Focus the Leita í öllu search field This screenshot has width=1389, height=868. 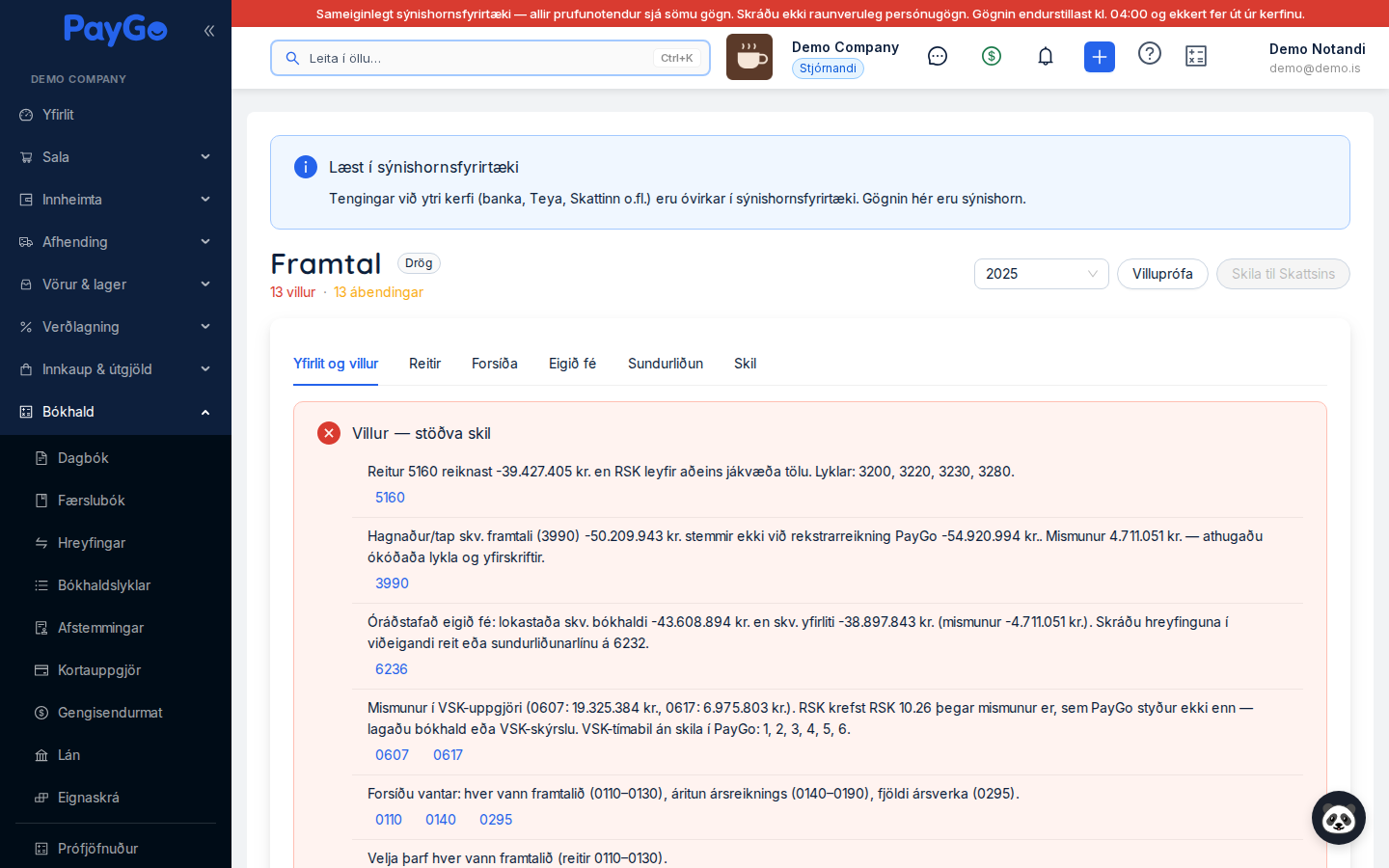490,58
